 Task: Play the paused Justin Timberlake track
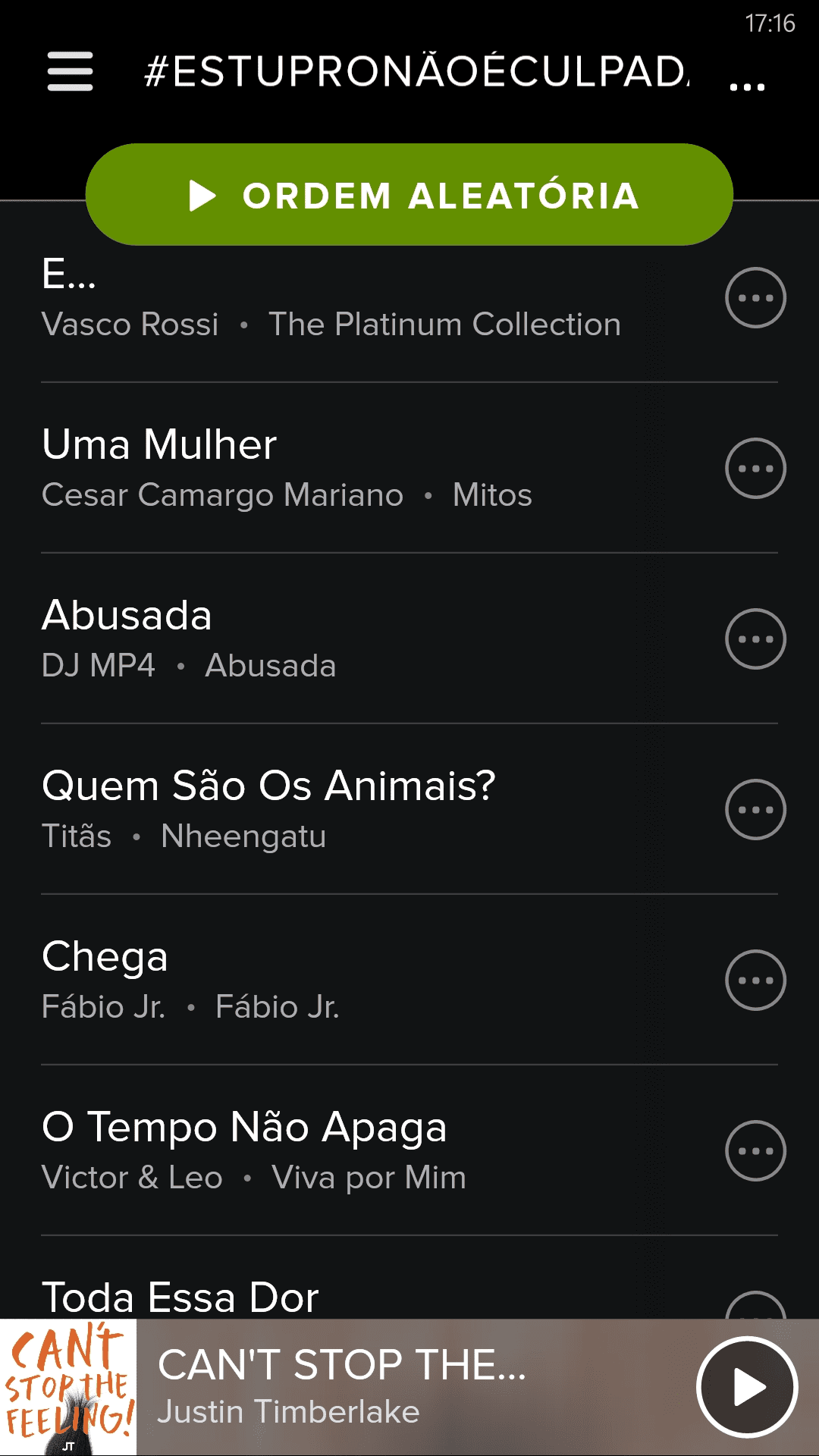(x=747, y=1387)
